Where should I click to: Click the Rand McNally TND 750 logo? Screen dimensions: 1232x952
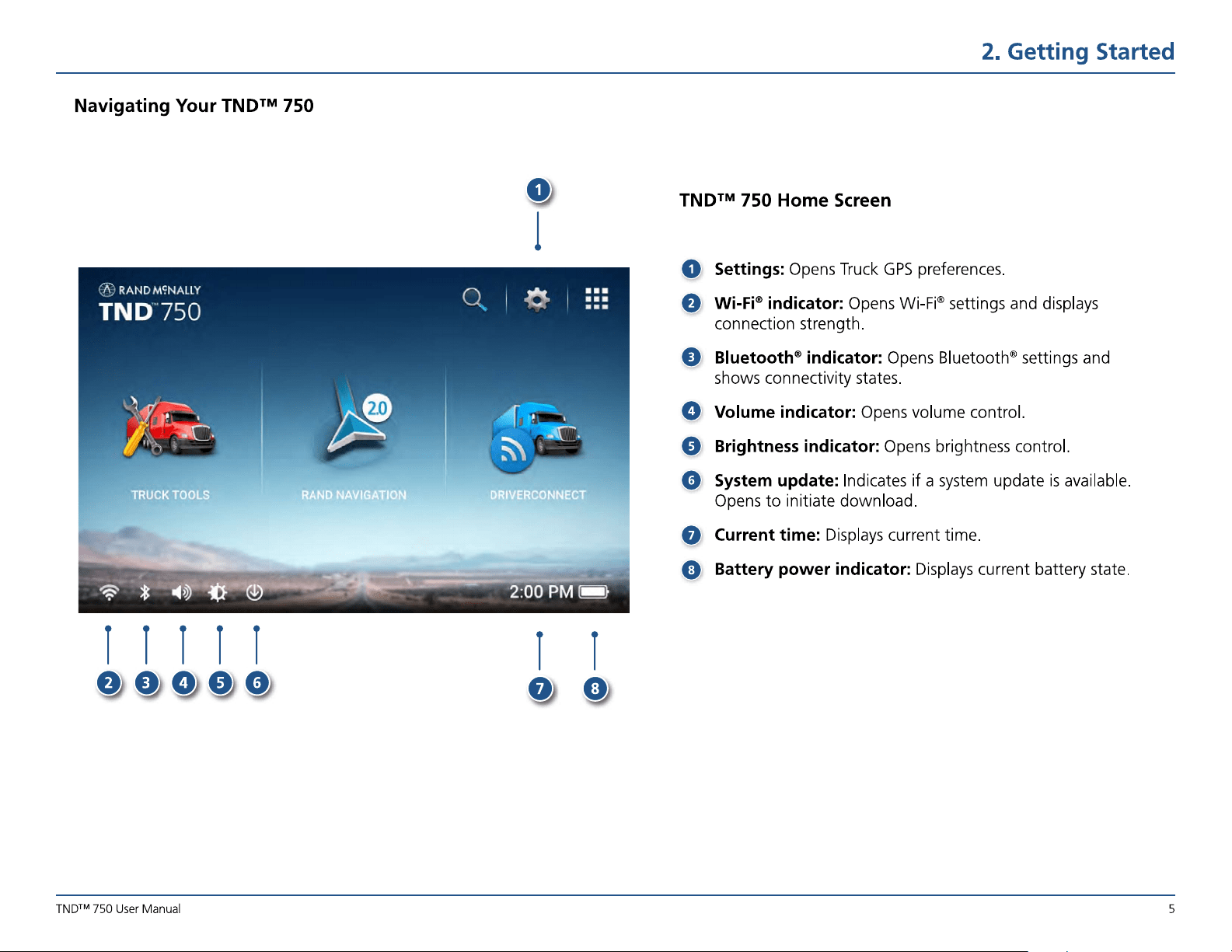point(150,303)
